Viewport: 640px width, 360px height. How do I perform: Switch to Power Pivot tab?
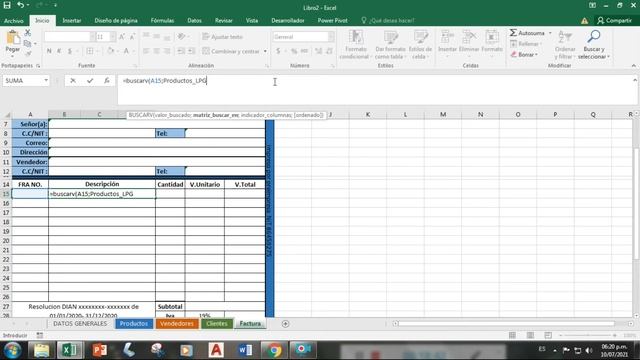[x=332, y=20]
